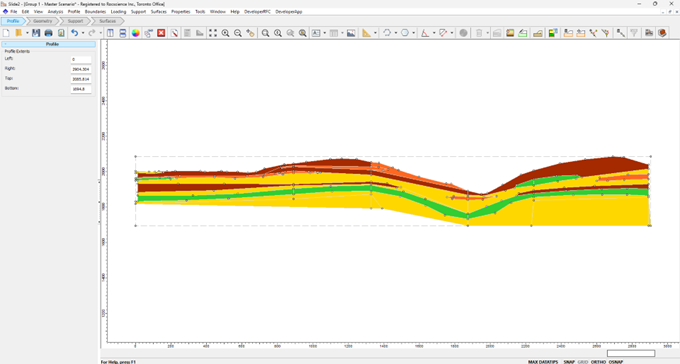Click the undo arrow icon
680x364 pixels.
[75, 33]
